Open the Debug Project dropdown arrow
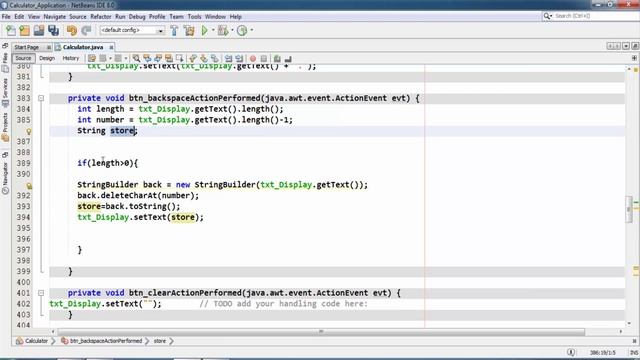The height and width of the screenshot is (360, 640). tap(232, 30)
